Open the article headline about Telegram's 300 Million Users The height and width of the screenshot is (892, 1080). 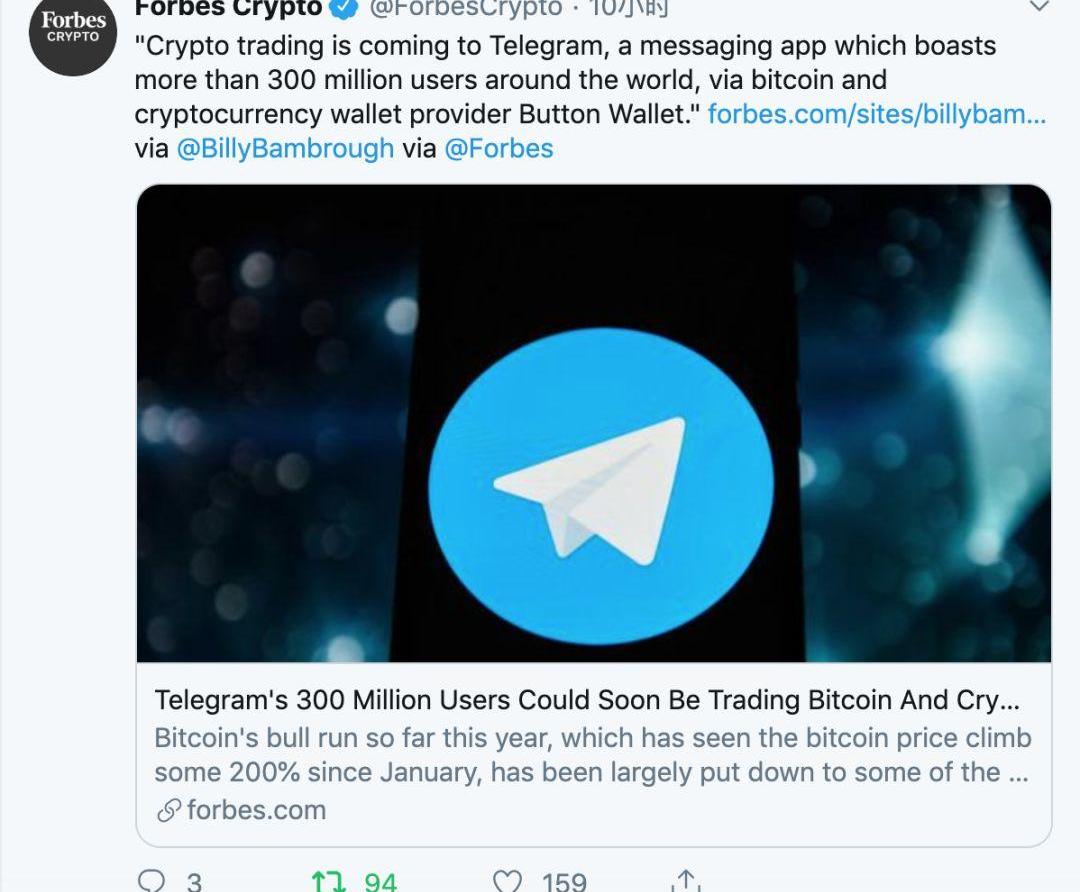[x=587, y=700]
